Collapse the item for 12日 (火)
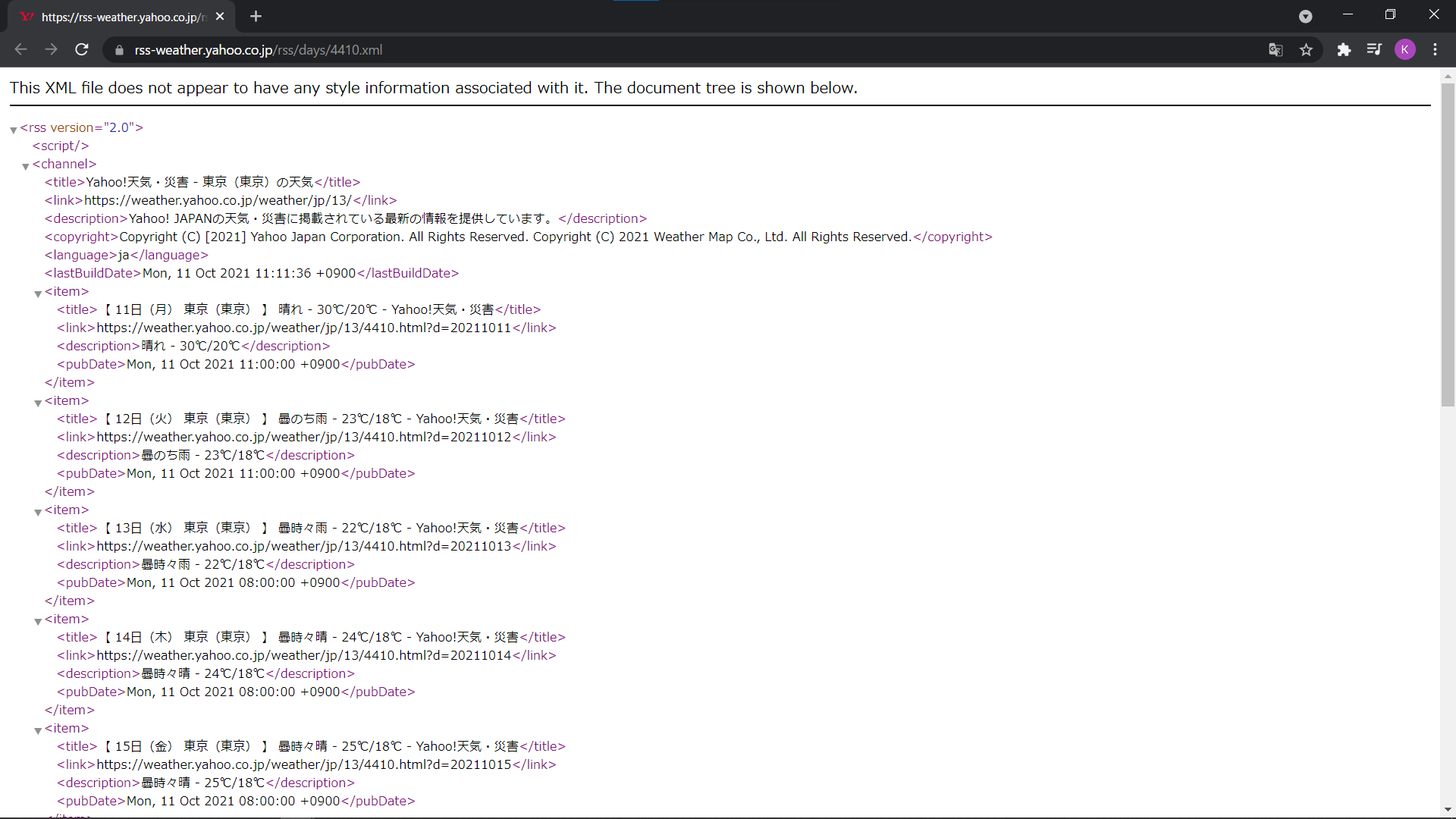Screen dimensions: 1456x819 pyautogui.click(x=38, y=403)
